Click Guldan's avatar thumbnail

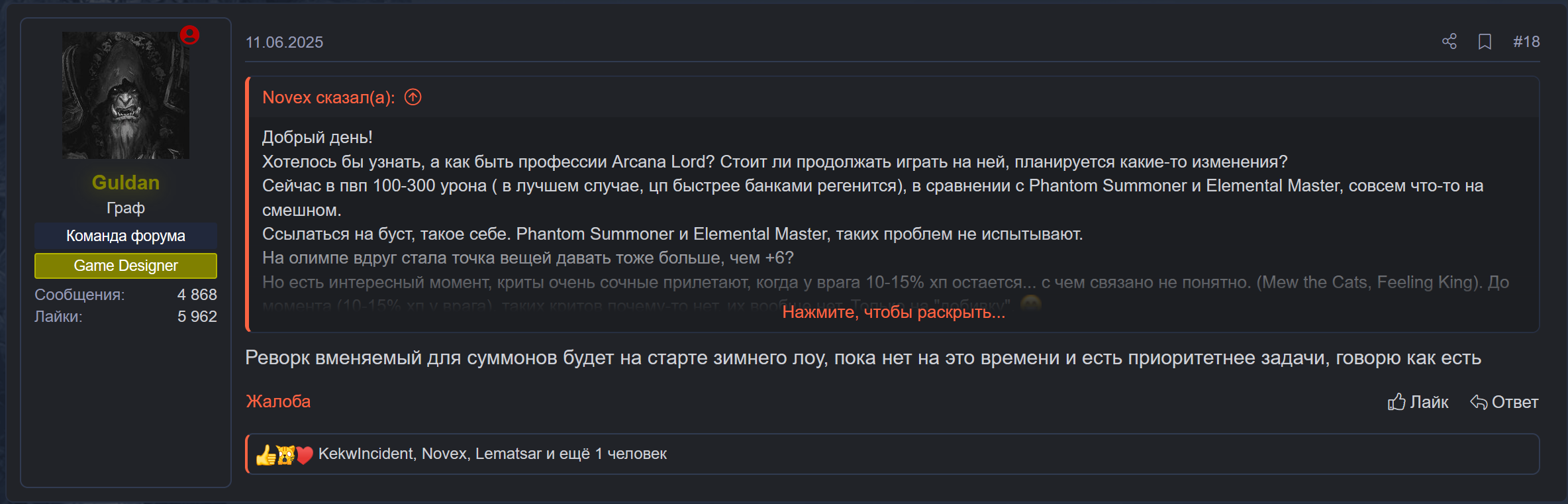pyautogui.click(x=125, y=96)
